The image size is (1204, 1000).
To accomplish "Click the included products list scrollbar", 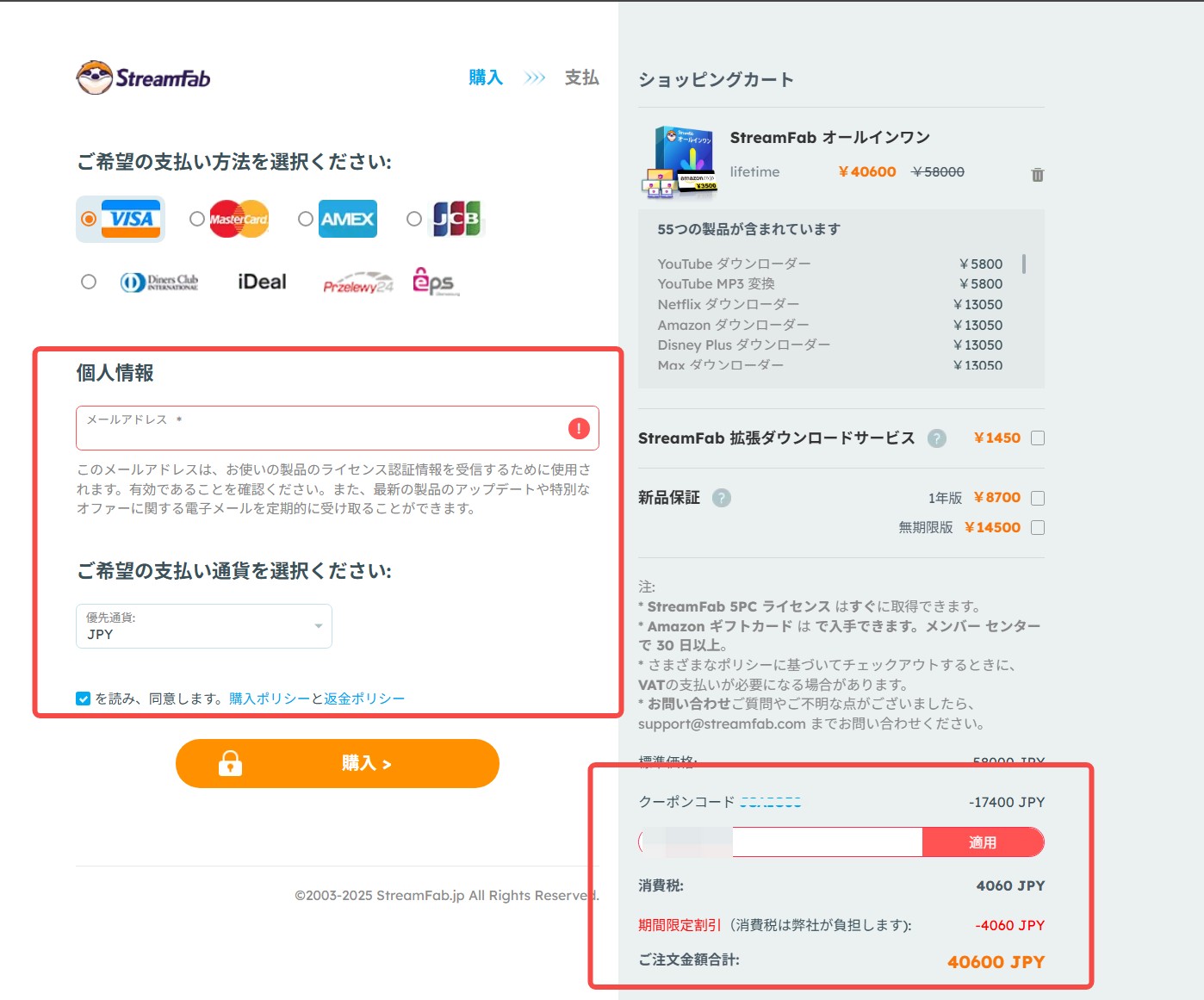I will coord(1024,264).
